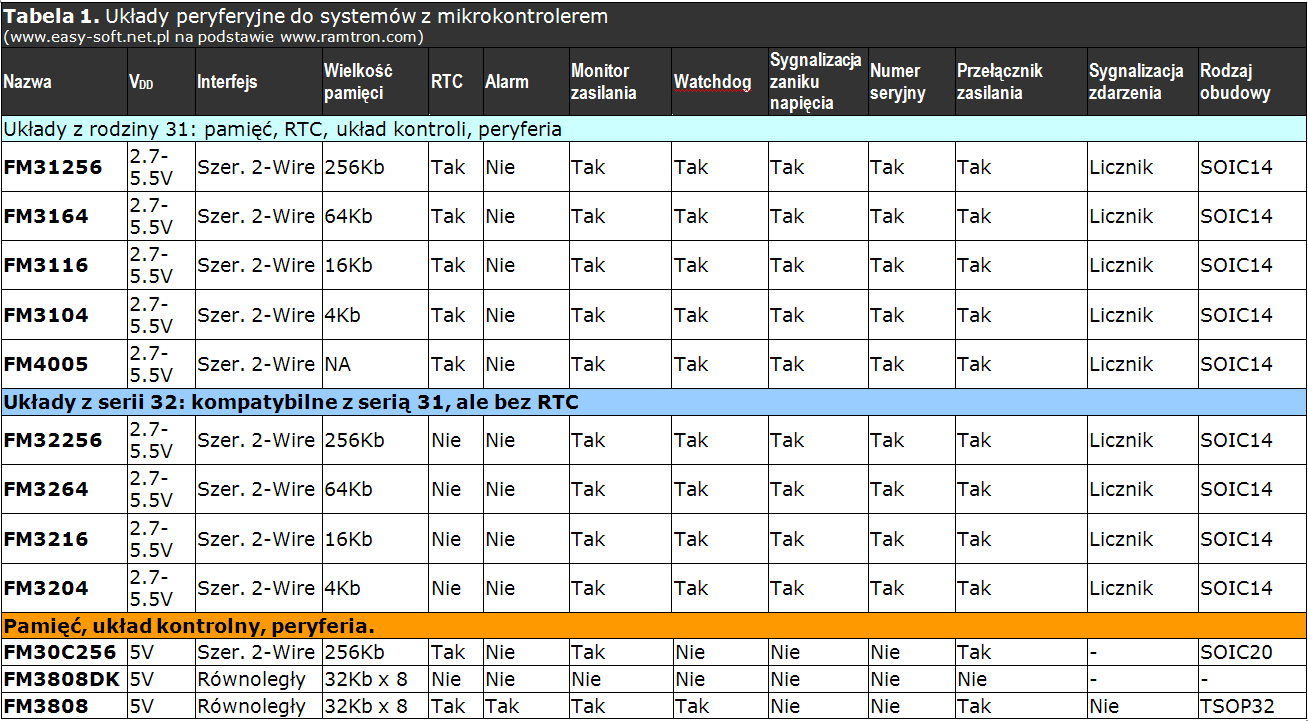Select the FM32256 name cell
Viewport: 1308px width, 721px height.
click(x=63, y=440)
